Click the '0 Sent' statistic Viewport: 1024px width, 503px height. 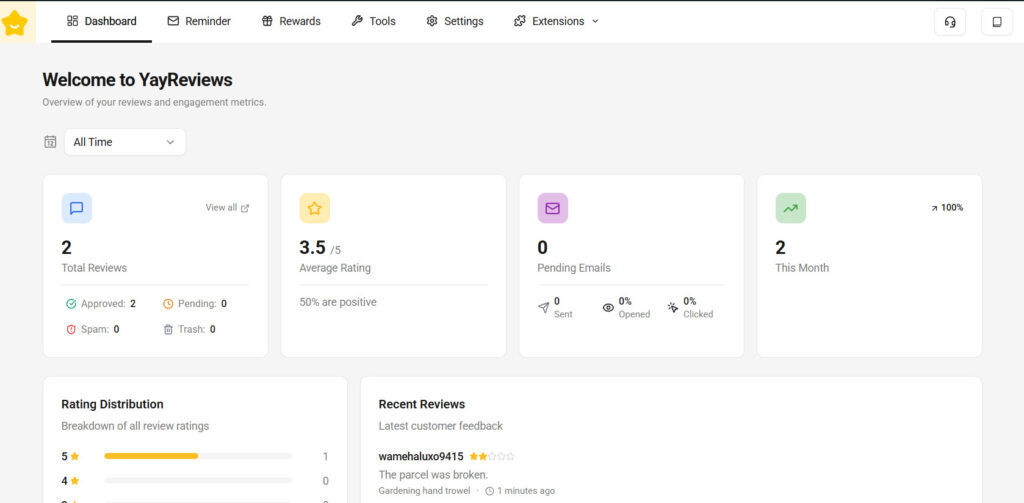555,308
